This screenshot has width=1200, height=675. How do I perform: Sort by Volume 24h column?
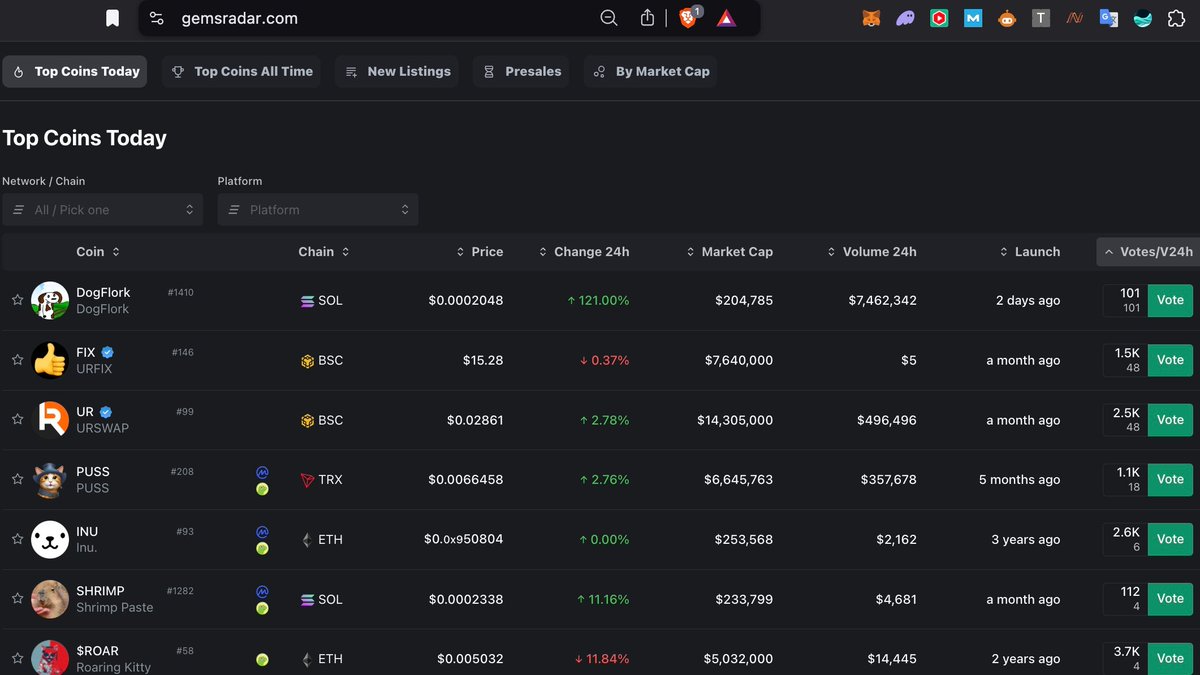click(x=871, y=252)
